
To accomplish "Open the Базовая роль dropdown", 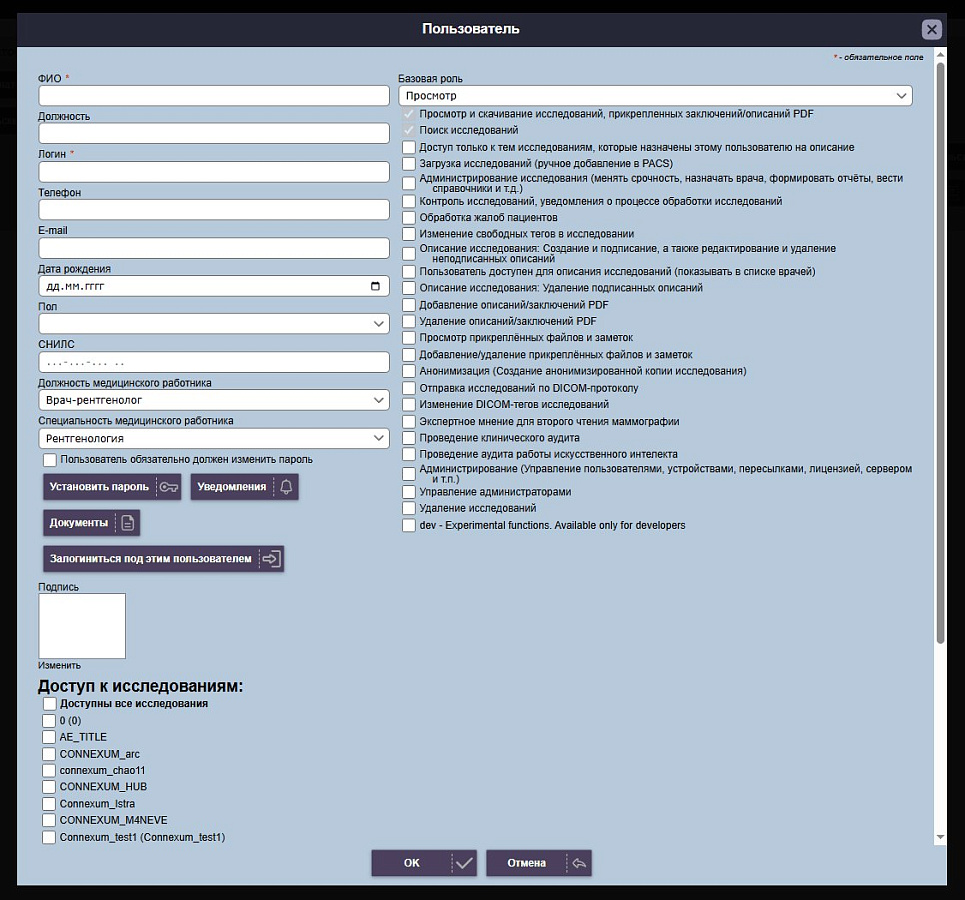I will [655, 96].
